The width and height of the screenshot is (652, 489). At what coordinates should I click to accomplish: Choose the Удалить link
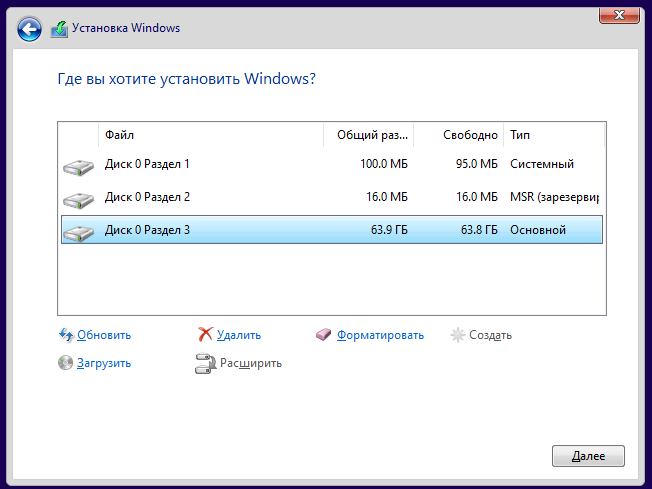[239, 335]
